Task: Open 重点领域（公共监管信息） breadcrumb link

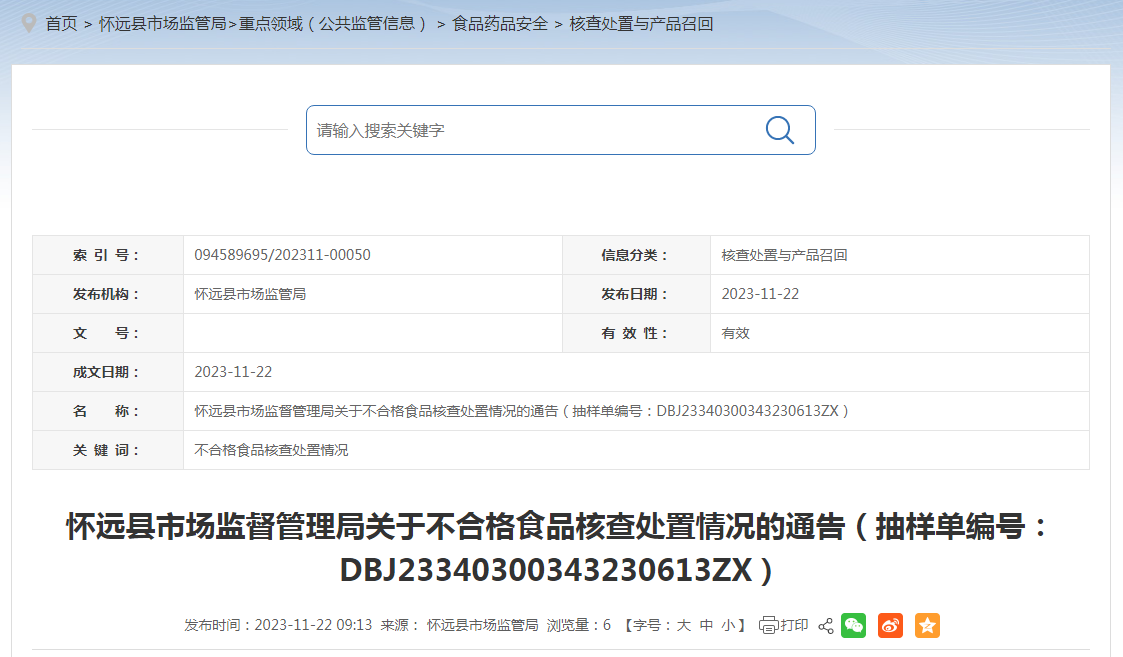Action: [334, 24]
